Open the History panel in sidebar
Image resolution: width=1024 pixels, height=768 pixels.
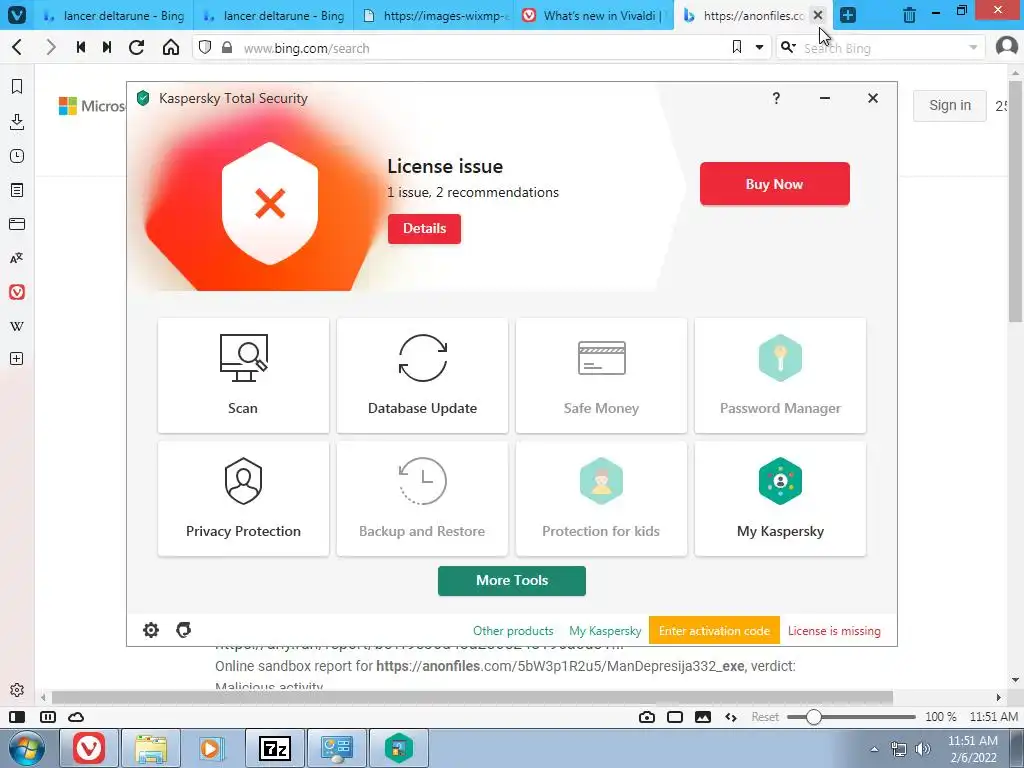[17, 156]
